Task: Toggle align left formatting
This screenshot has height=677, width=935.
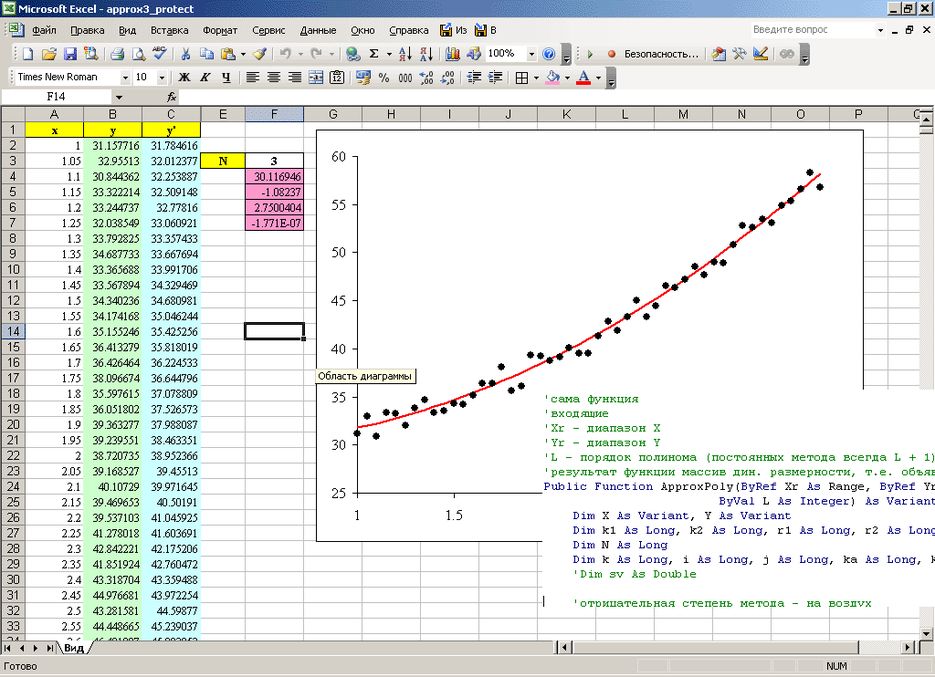Action: [252, 78]
